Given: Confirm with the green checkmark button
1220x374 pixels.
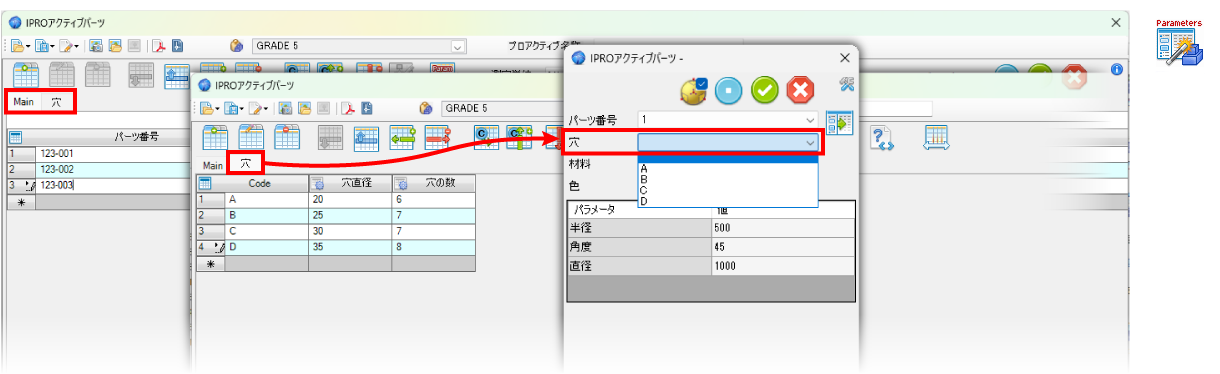Looking at the screenshot, I should coord(765,90).
